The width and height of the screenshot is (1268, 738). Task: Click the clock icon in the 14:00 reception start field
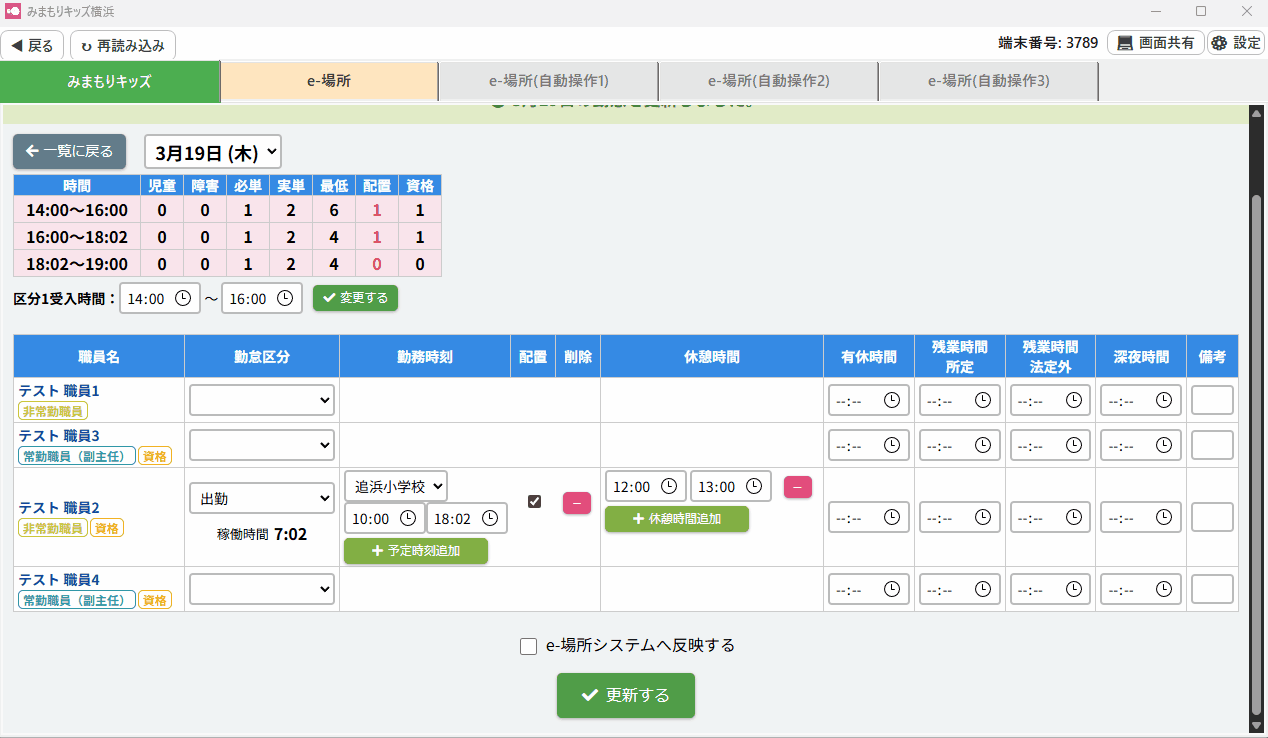(183, 298)
